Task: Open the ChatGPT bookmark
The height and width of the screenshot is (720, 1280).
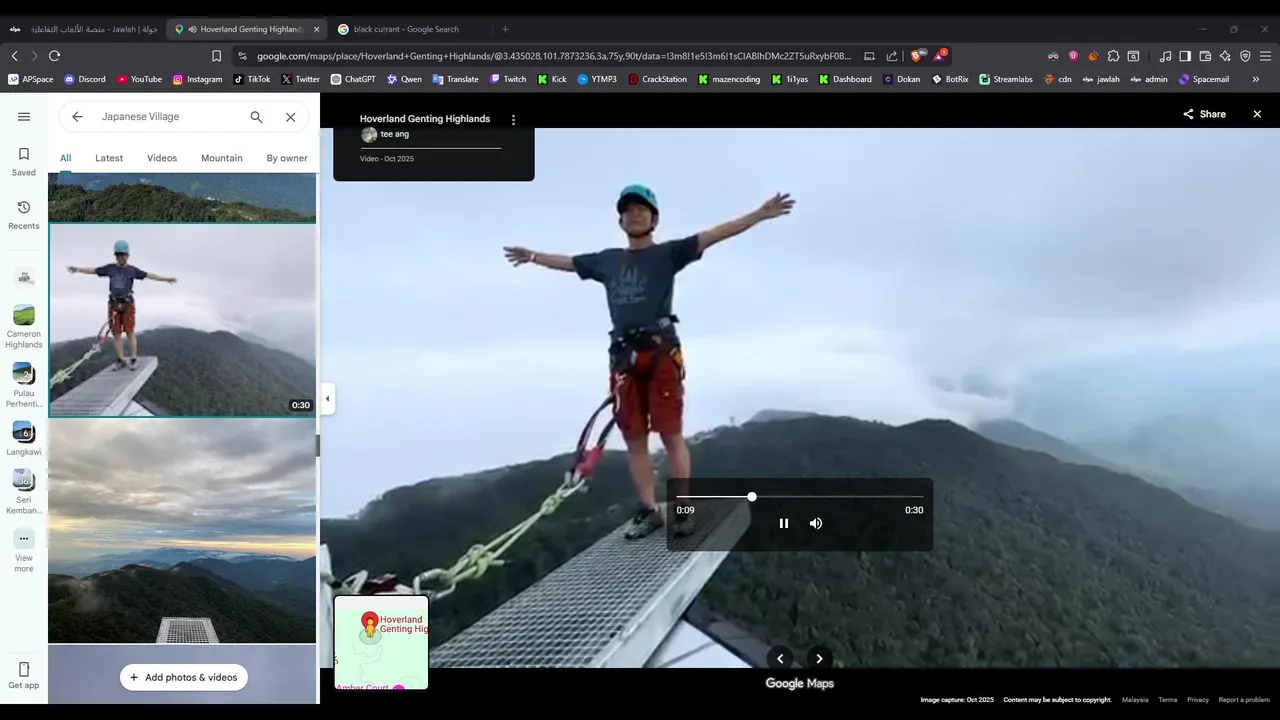Action: (x=353, y=79)
